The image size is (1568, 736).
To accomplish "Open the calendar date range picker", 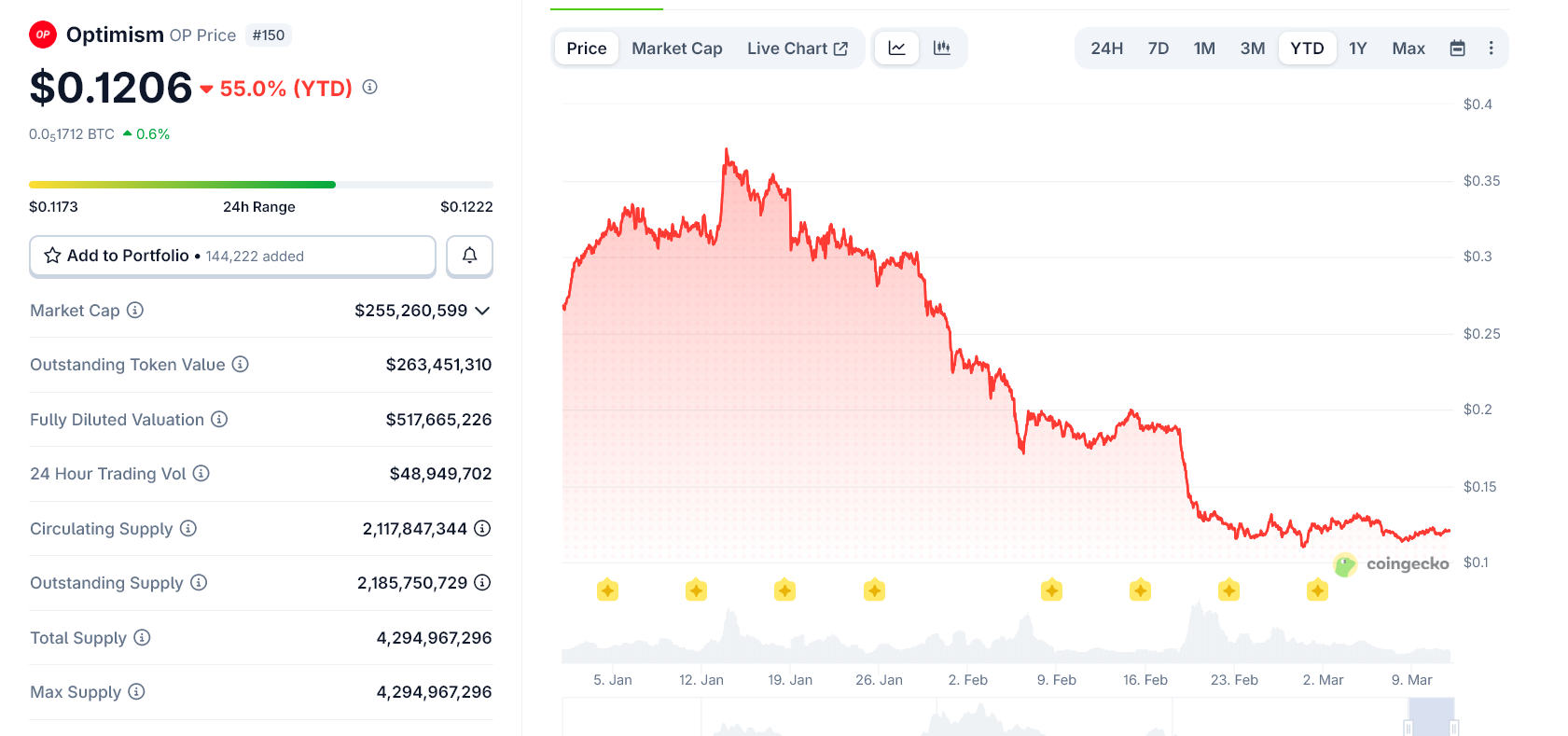I will point(1457,49).
